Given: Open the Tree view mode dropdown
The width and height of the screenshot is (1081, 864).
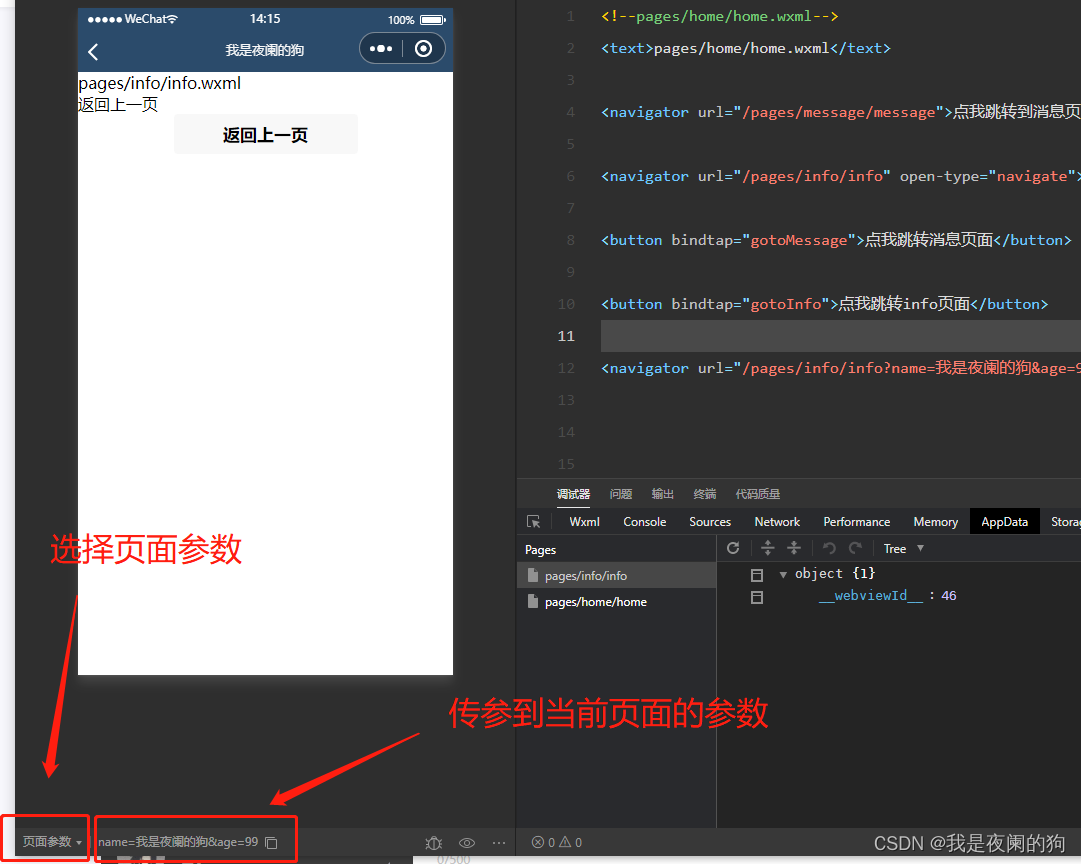Looking at the screenshot, I should tap(903, 549).
